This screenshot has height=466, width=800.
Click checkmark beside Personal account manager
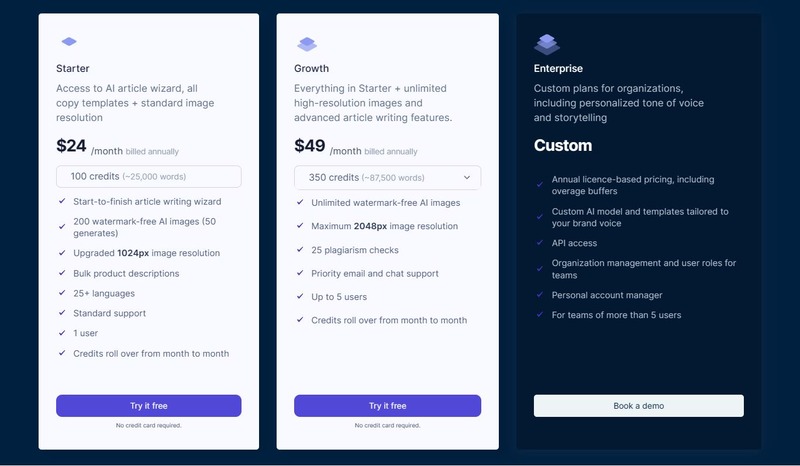[x=540, y=295]
